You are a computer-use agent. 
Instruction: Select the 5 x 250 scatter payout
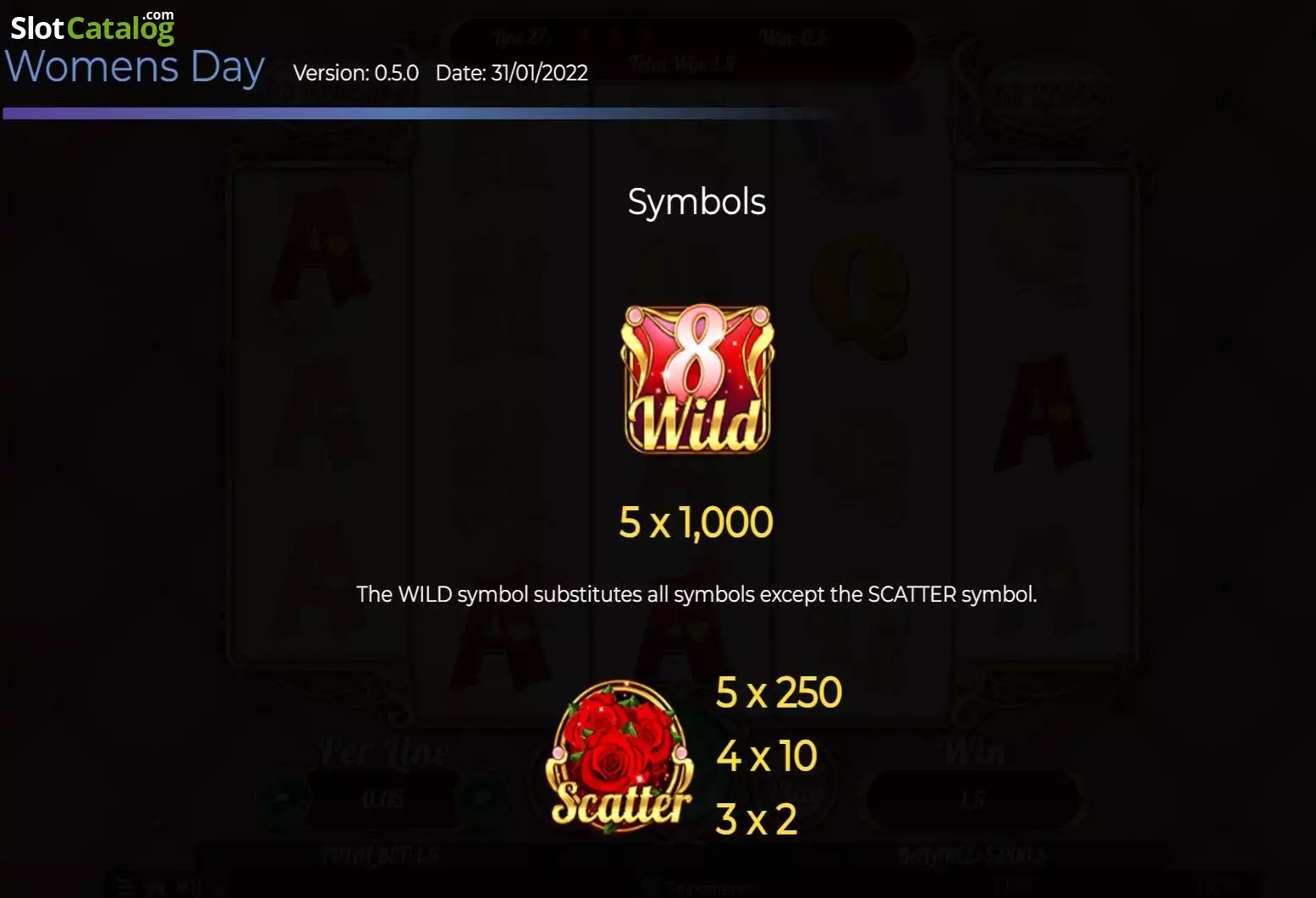coord(779,692)
